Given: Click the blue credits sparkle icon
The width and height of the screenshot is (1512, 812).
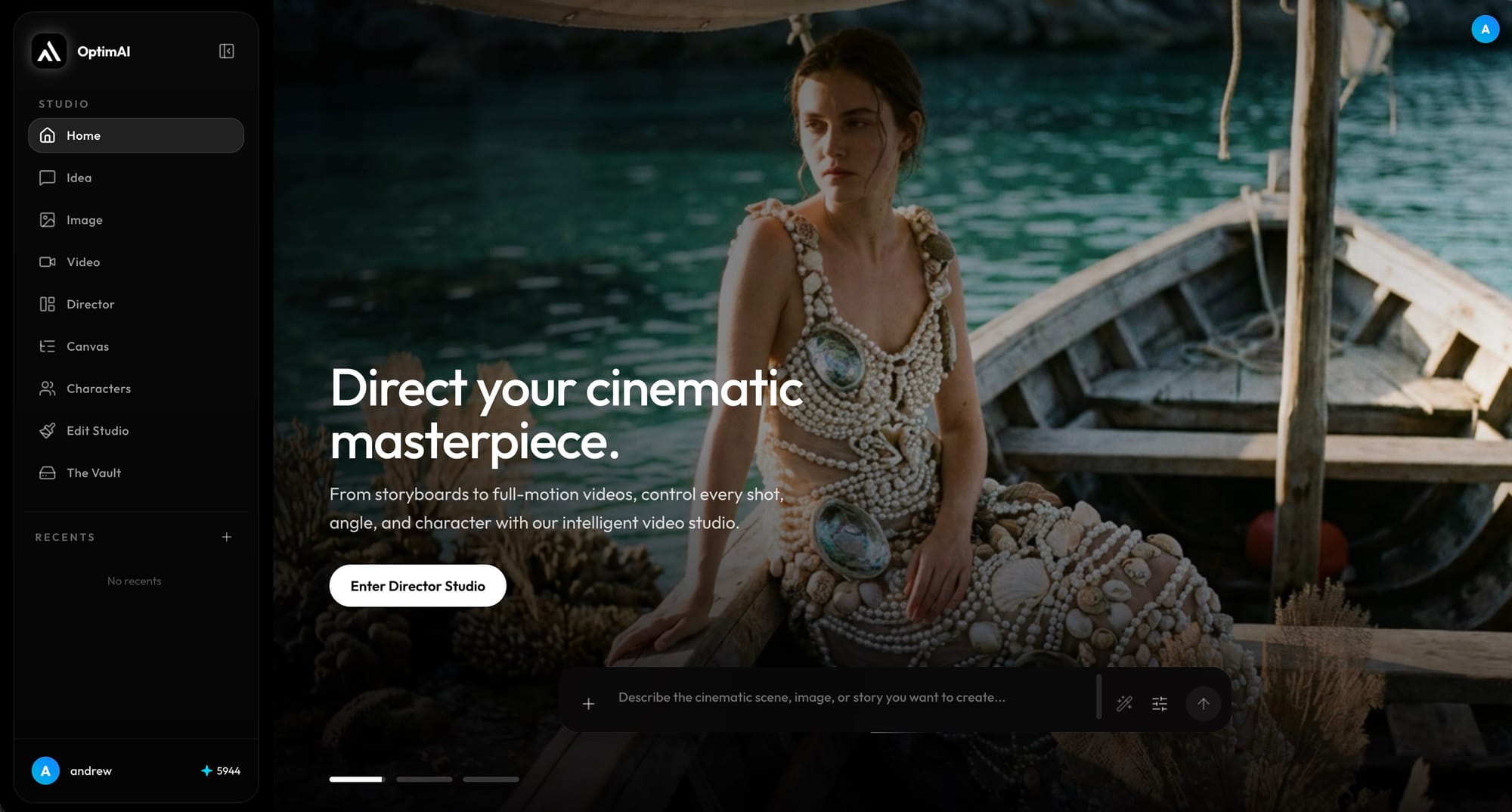Looking at the screenshot, I should click(x=206, y=770).
